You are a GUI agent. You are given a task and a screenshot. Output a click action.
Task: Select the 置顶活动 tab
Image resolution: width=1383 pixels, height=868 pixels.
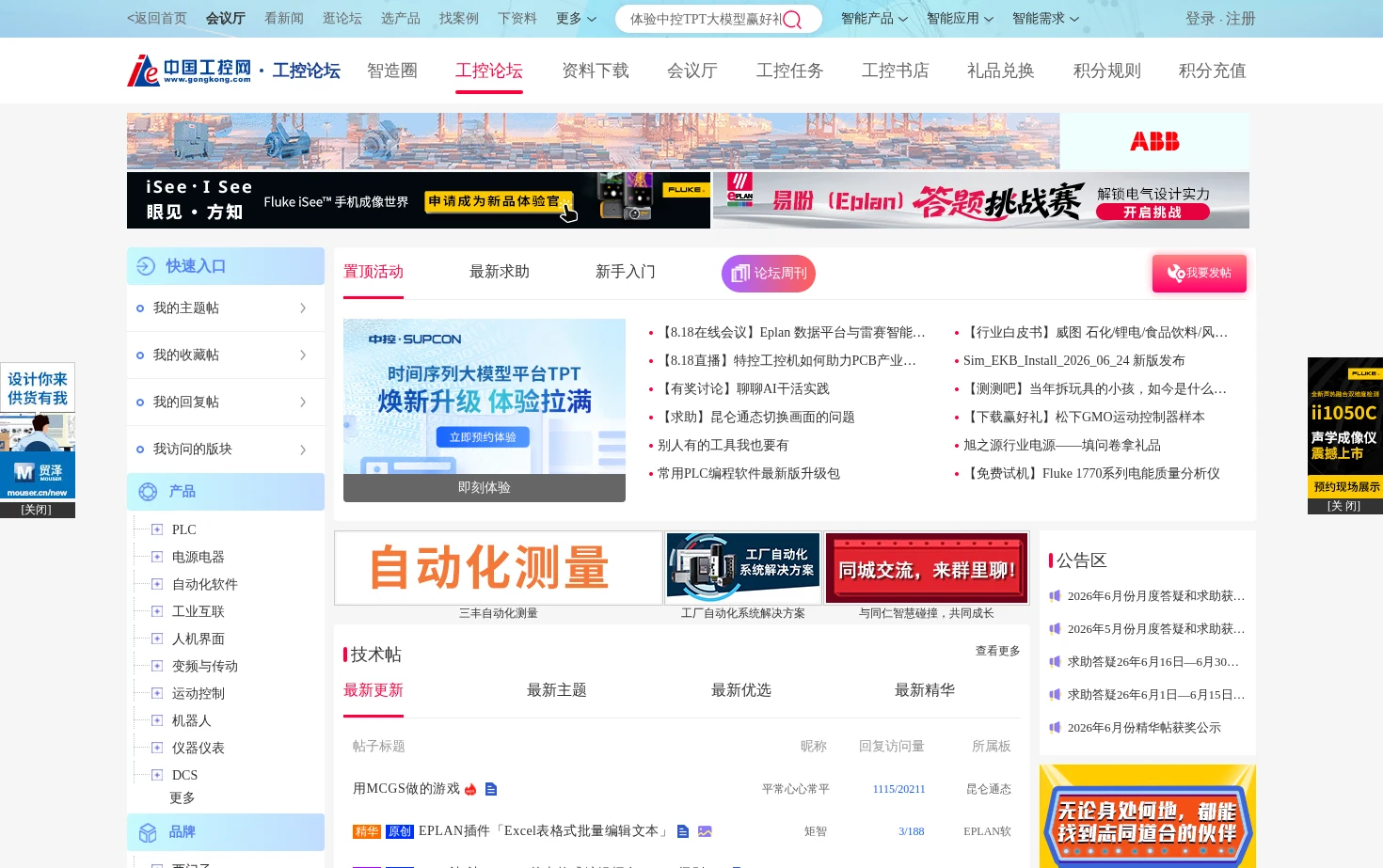pos(374,272)
